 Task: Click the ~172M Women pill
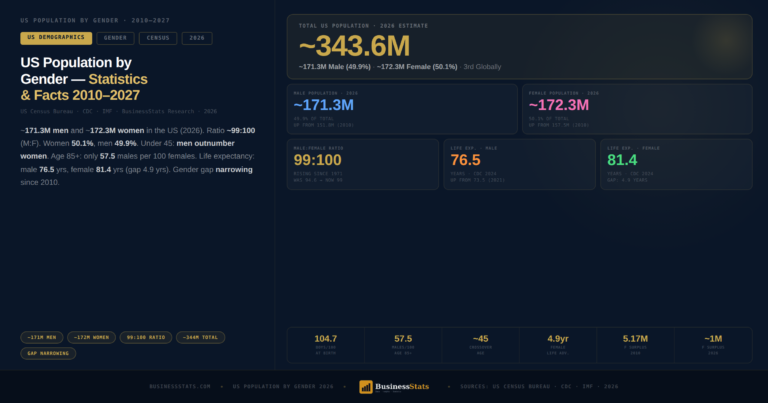91,337
